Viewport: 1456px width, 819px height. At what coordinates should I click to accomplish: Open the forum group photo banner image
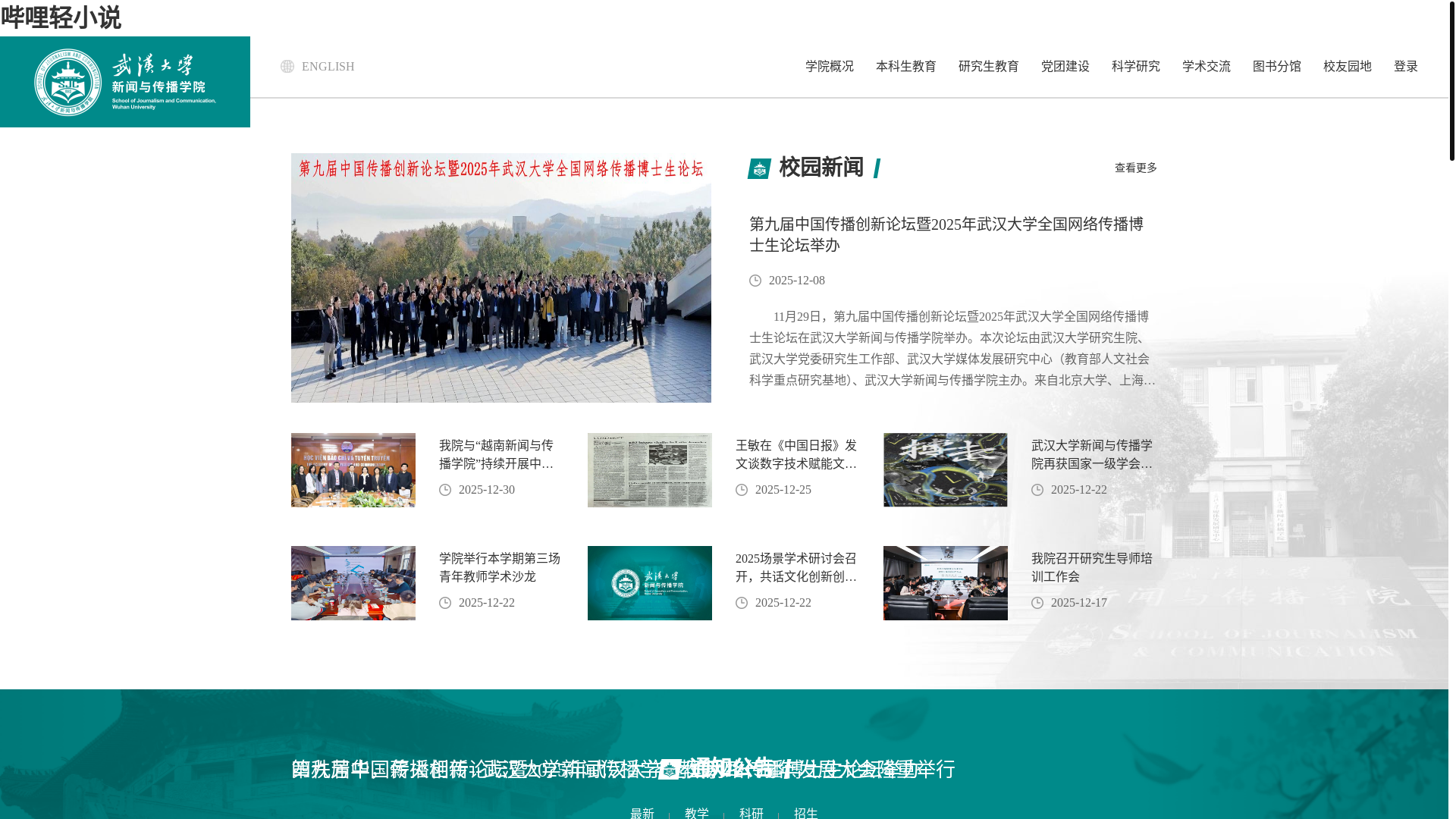[501, 278]
